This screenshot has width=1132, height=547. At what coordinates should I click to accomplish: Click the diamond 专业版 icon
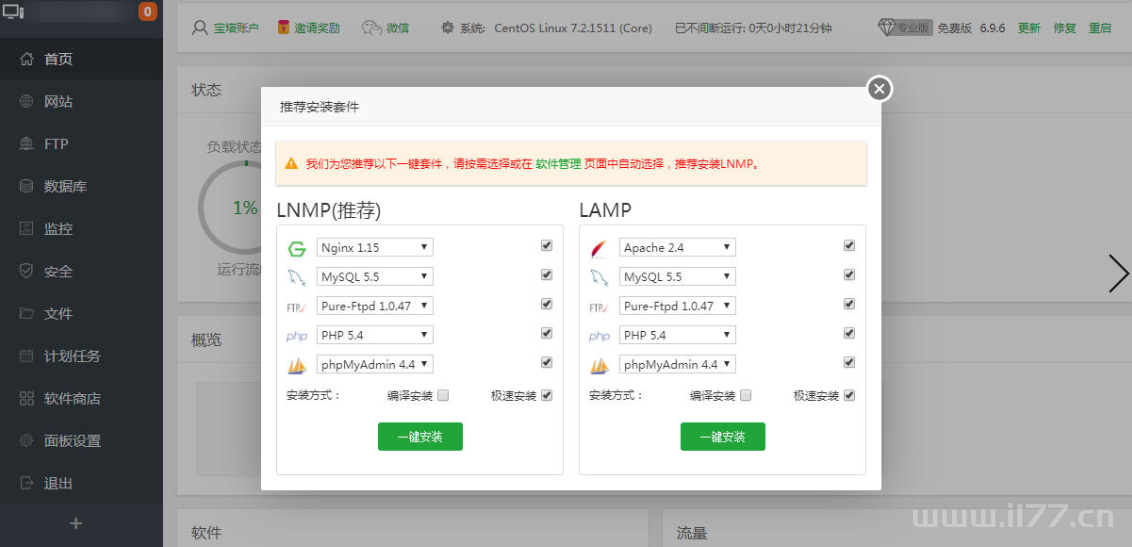pos(887,27)
